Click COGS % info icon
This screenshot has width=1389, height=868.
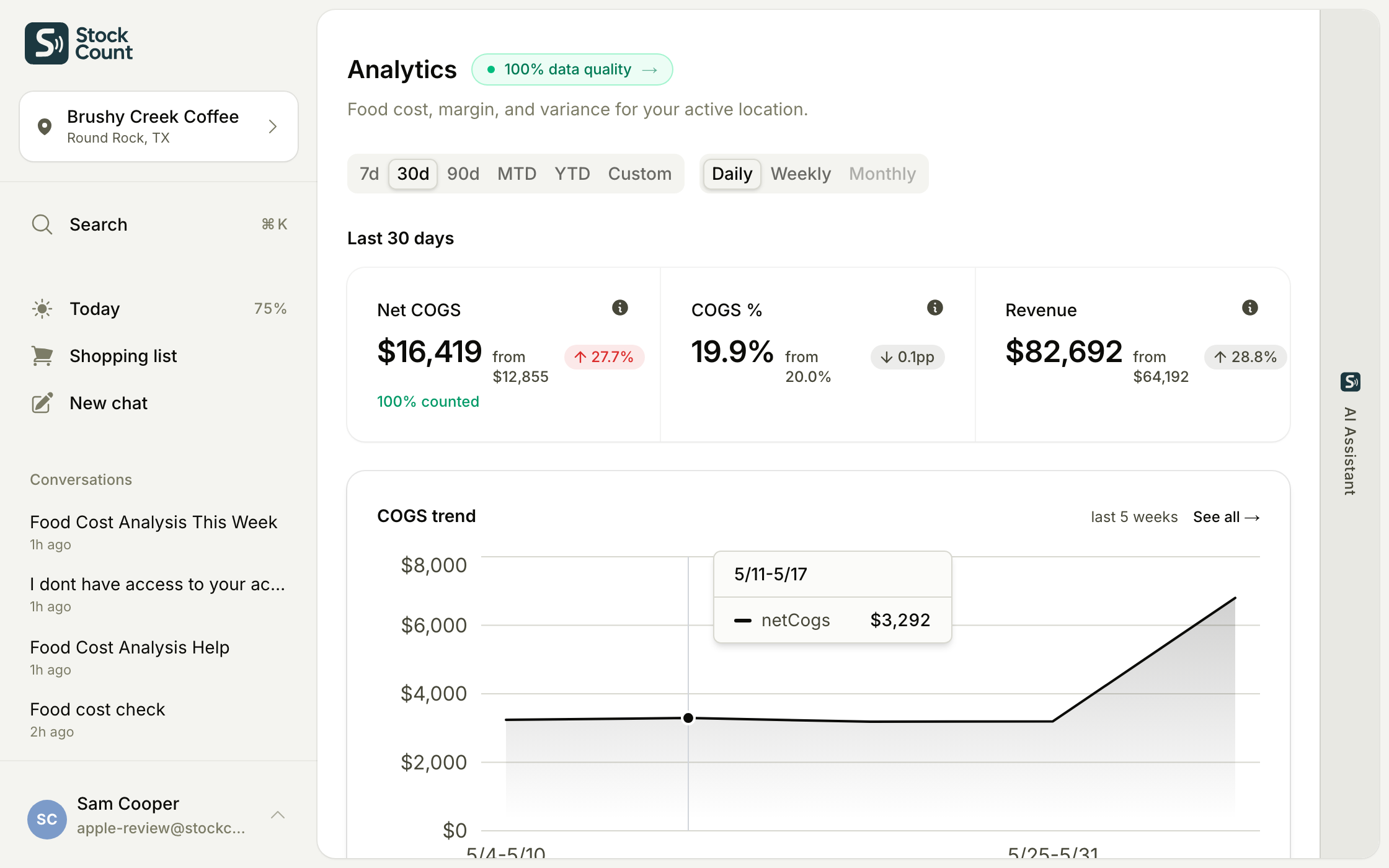click(935, 308)
